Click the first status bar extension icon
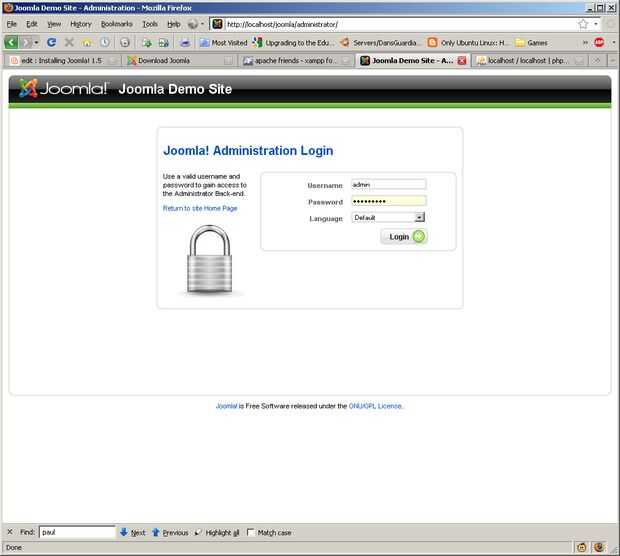Image resolution: width=620 pixels, height=556 pixels. click(x=582, y=547)
